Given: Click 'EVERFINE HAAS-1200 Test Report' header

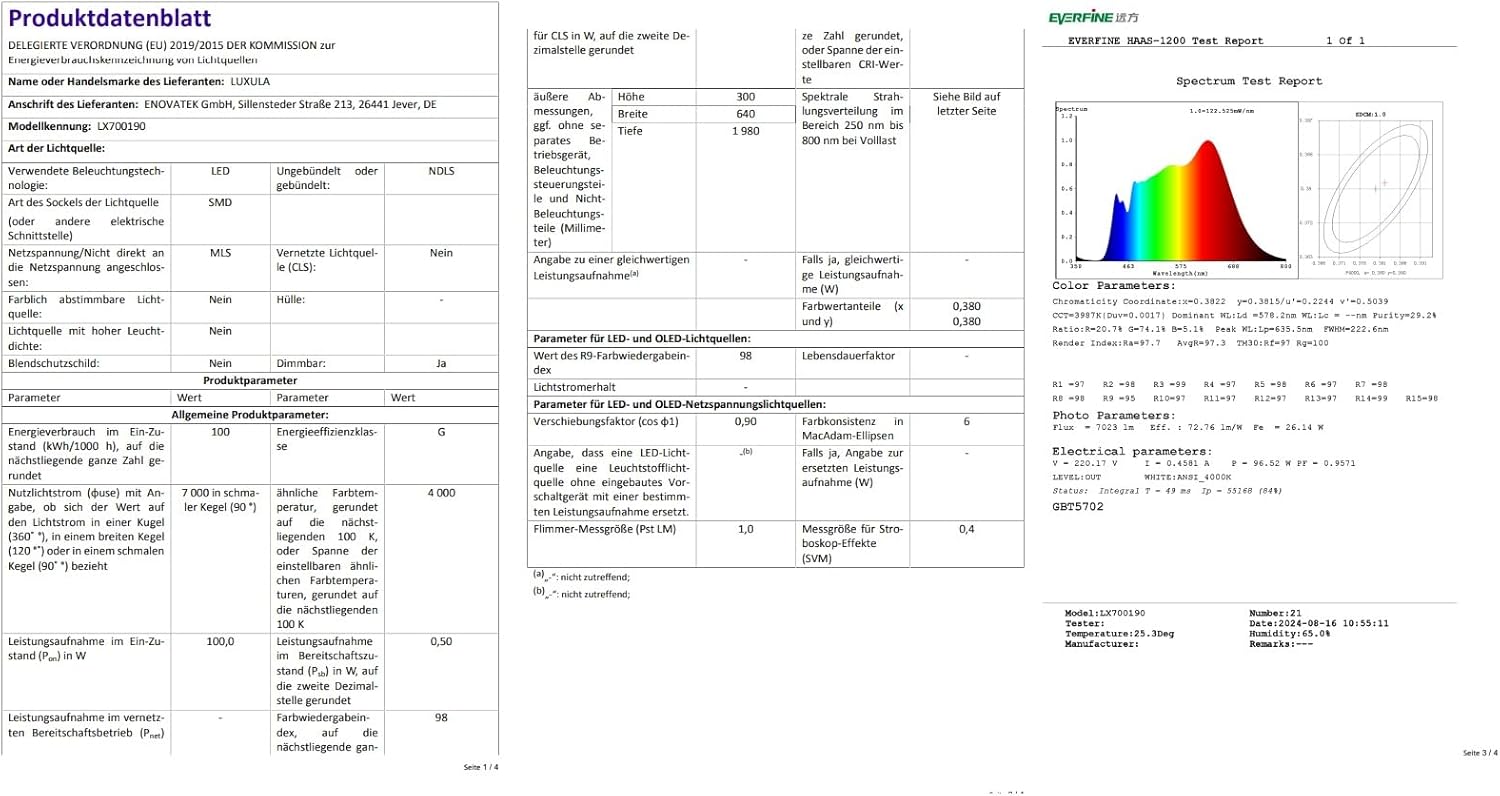Looking at the screenshot, I should (1166, 41).
